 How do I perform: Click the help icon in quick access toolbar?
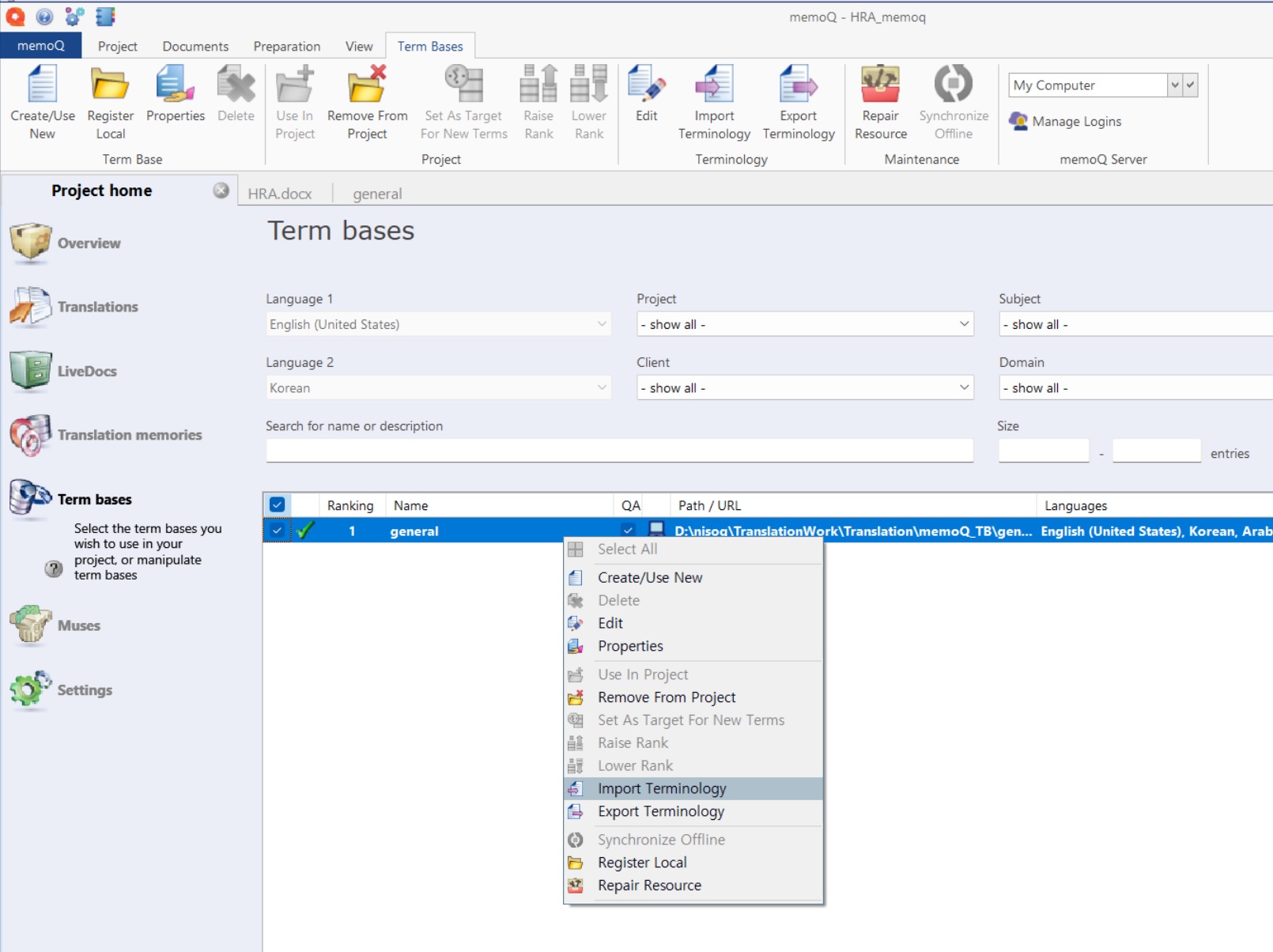click(44, 16)
